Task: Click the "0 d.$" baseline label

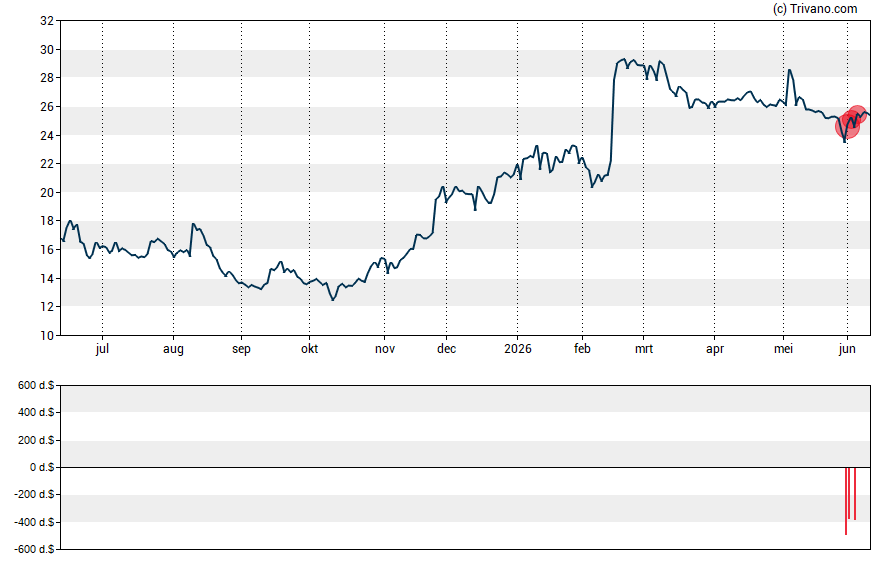Action: click(42, 468)
